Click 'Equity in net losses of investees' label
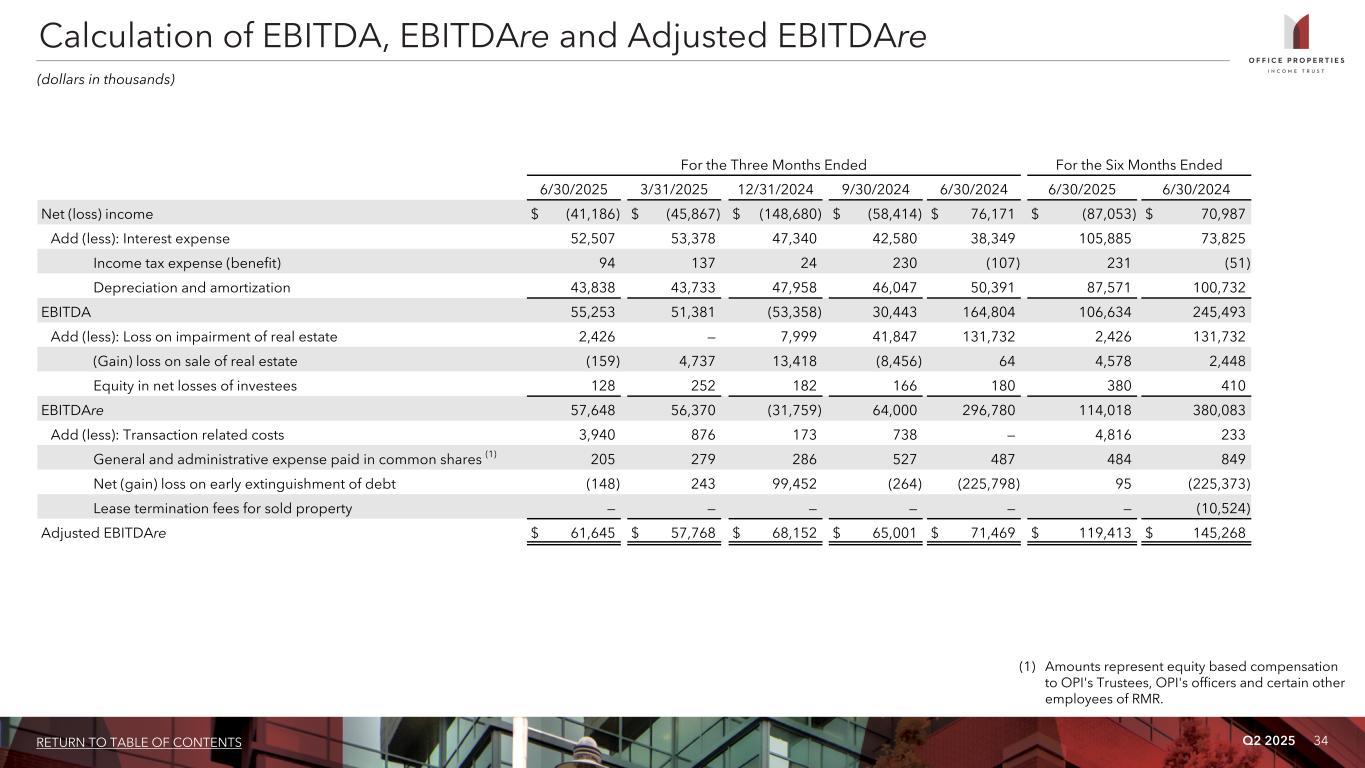1365x768 pixels. coord(195,385)
